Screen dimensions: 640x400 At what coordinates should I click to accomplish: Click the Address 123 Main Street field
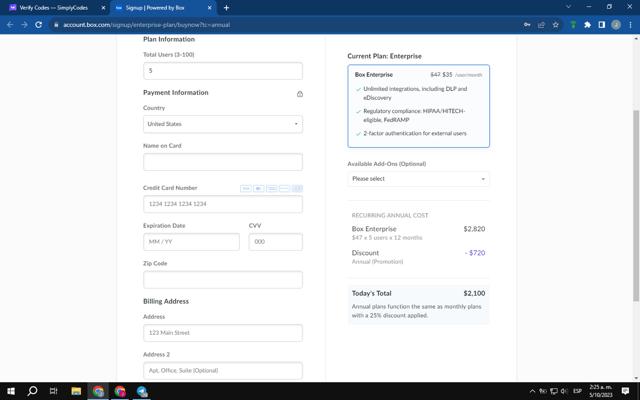click(x=223, y=333)
